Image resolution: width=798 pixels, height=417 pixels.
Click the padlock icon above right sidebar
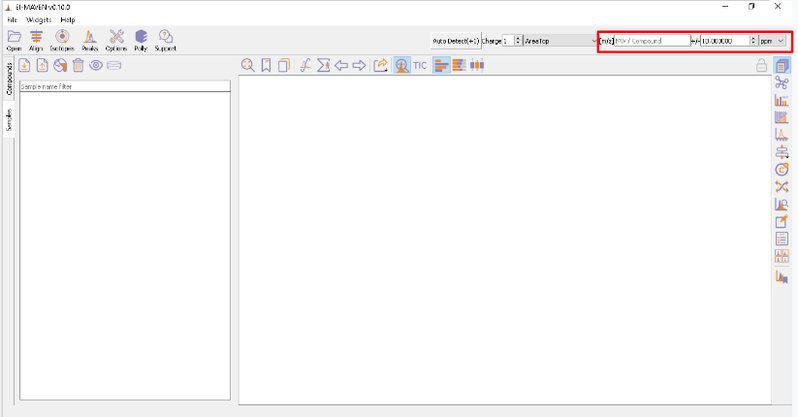[x=761, y=65]
